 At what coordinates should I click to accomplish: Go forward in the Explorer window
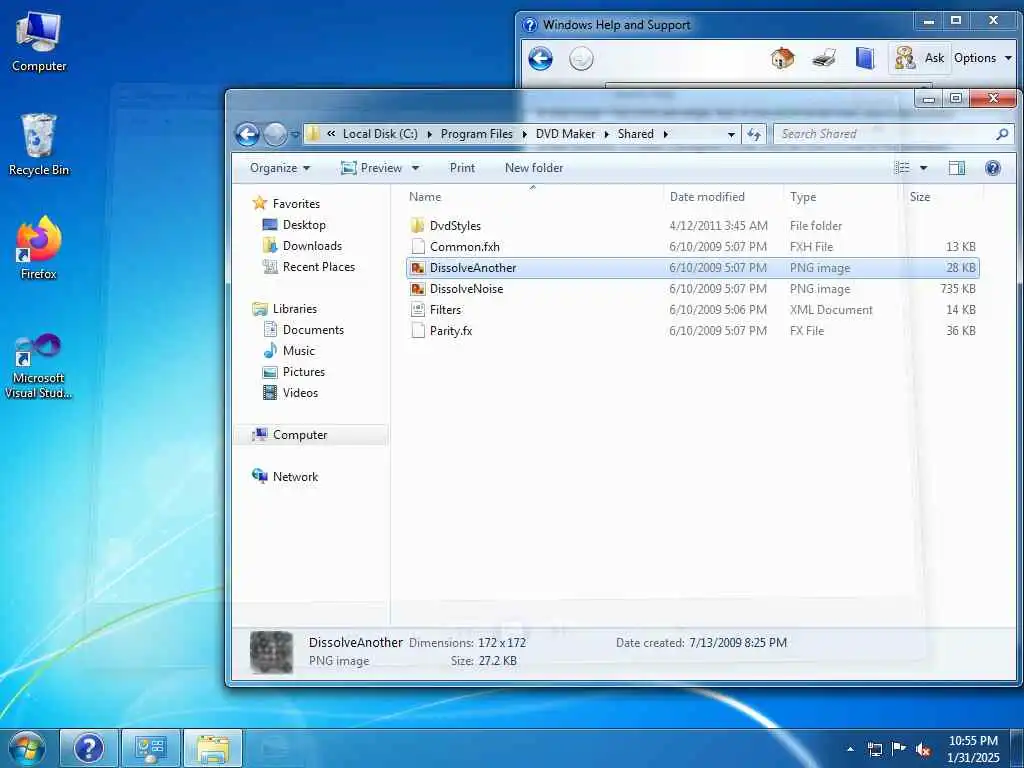point(275,135)
